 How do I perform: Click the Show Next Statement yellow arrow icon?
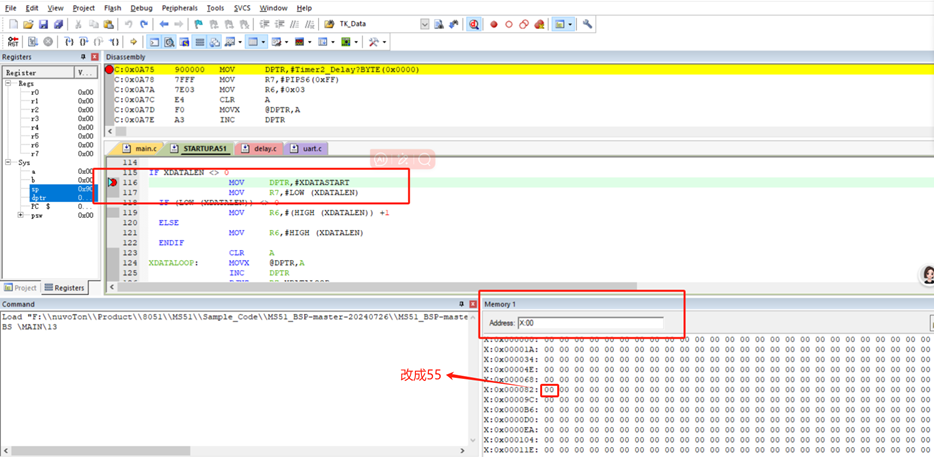coord(133,42)
